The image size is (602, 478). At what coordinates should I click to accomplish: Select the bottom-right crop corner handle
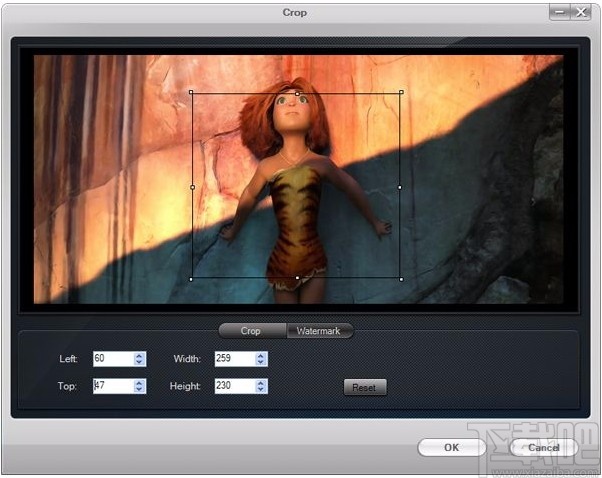[401, 279]
